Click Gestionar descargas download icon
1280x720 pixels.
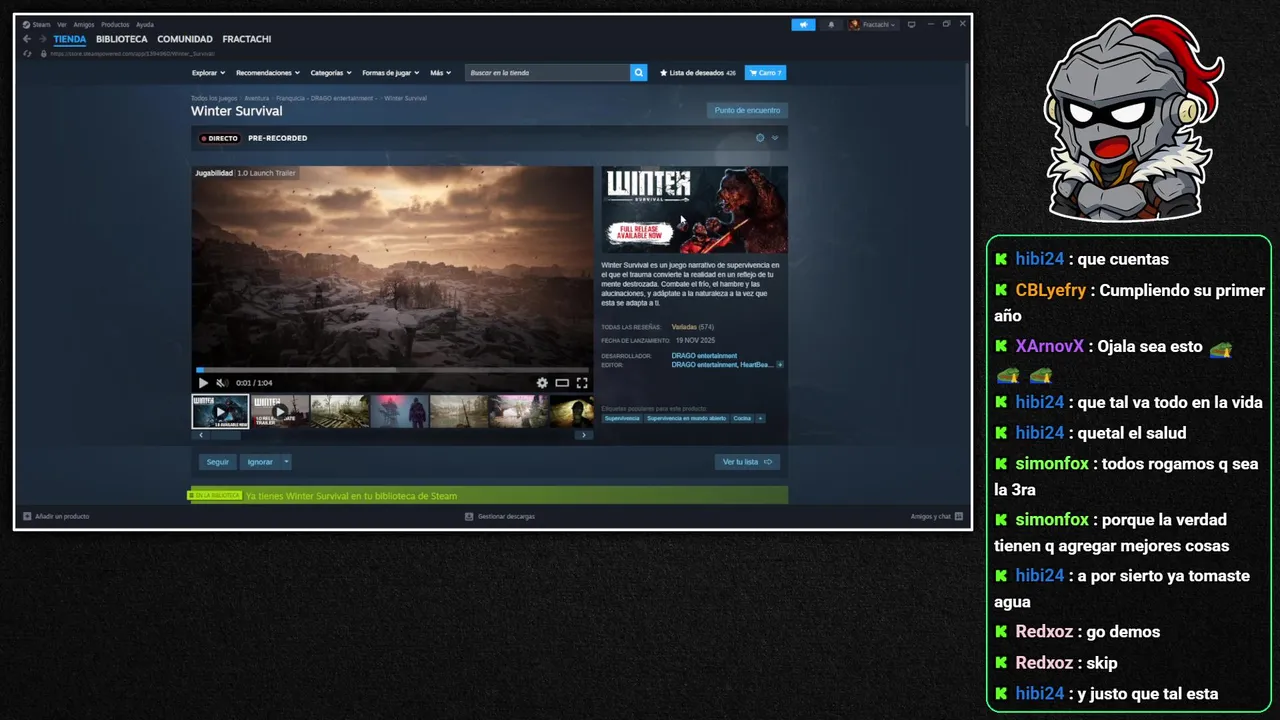click(469, 516)
